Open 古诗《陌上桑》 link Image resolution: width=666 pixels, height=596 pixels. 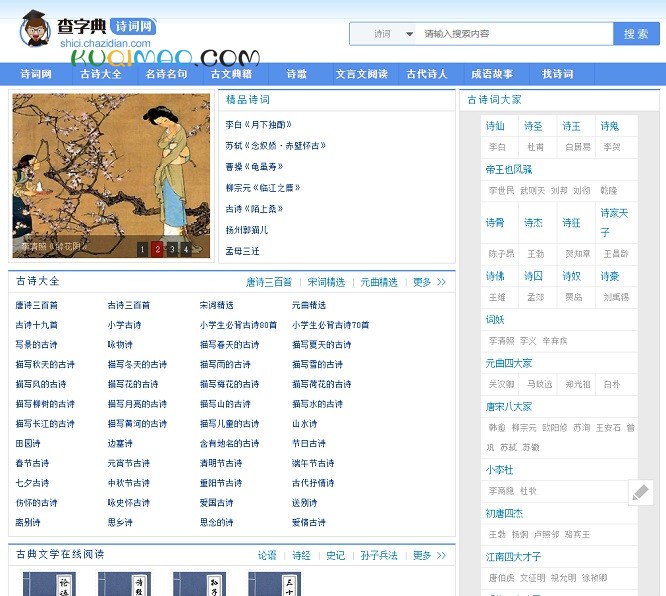point(254,209)
